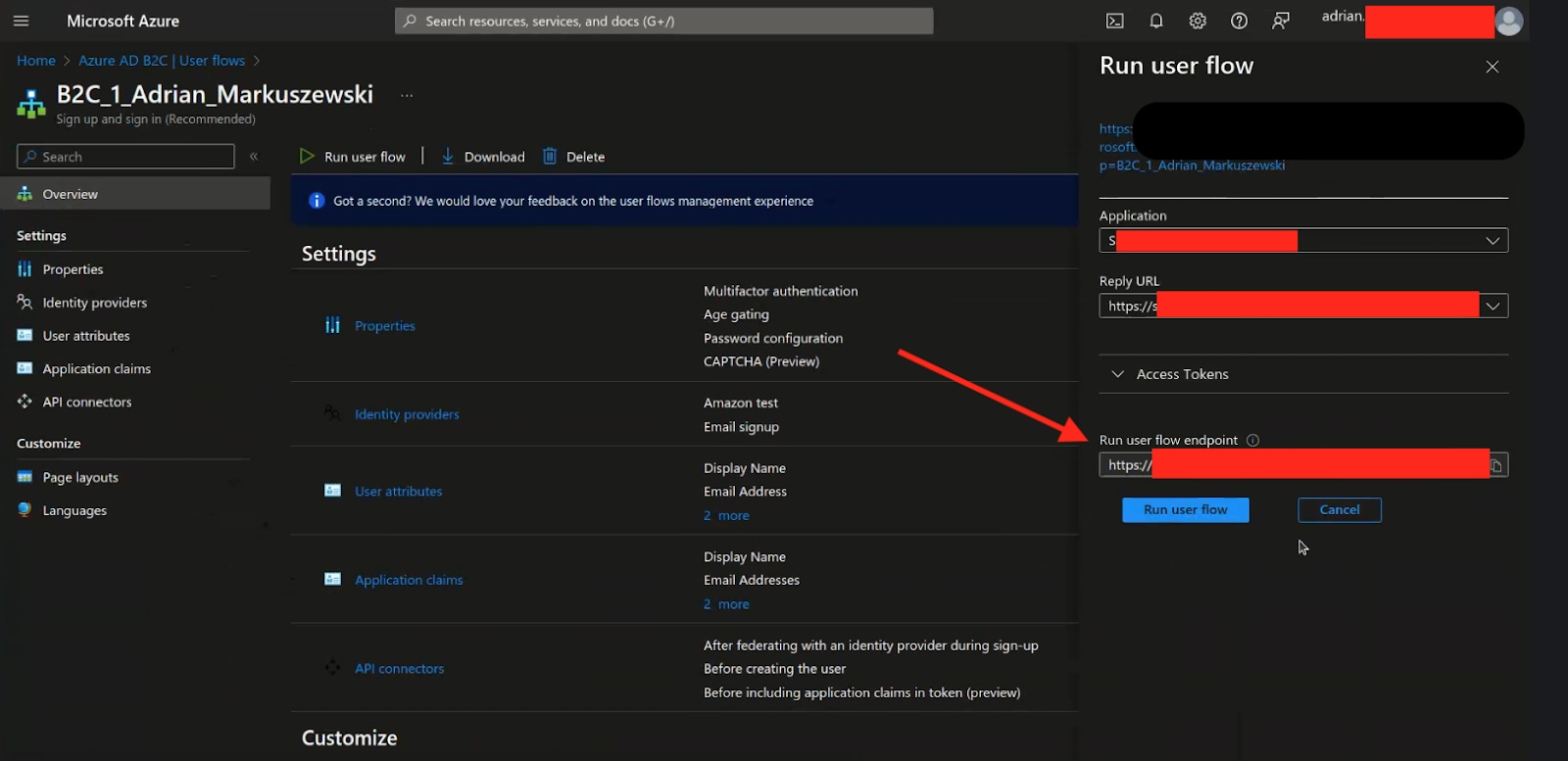This screenshot has width=1568, height=761.
Task: Open the Azure portal hamburger menu
Action: point(22,21)
